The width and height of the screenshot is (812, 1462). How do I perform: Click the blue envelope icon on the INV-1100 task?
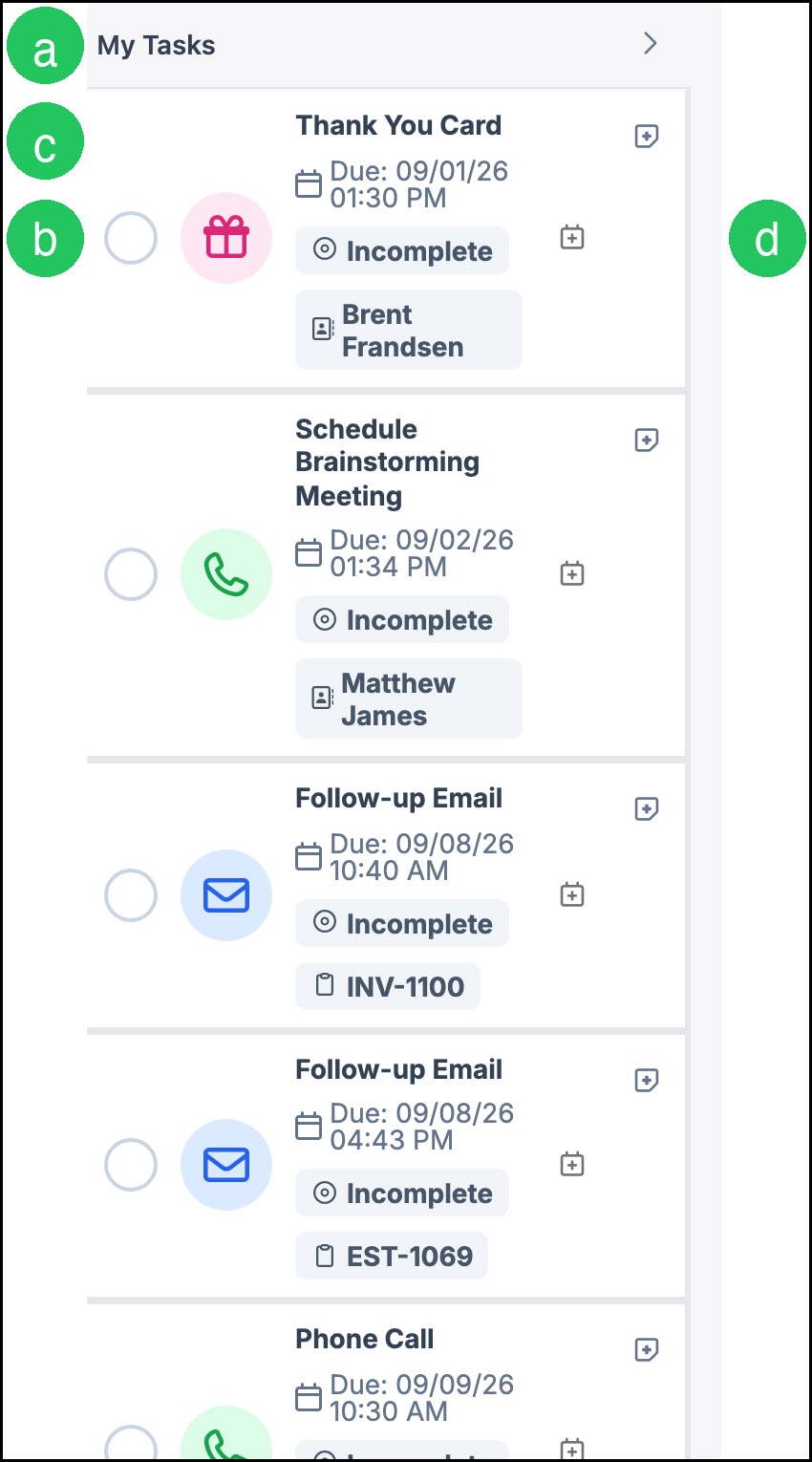(226, 895)
